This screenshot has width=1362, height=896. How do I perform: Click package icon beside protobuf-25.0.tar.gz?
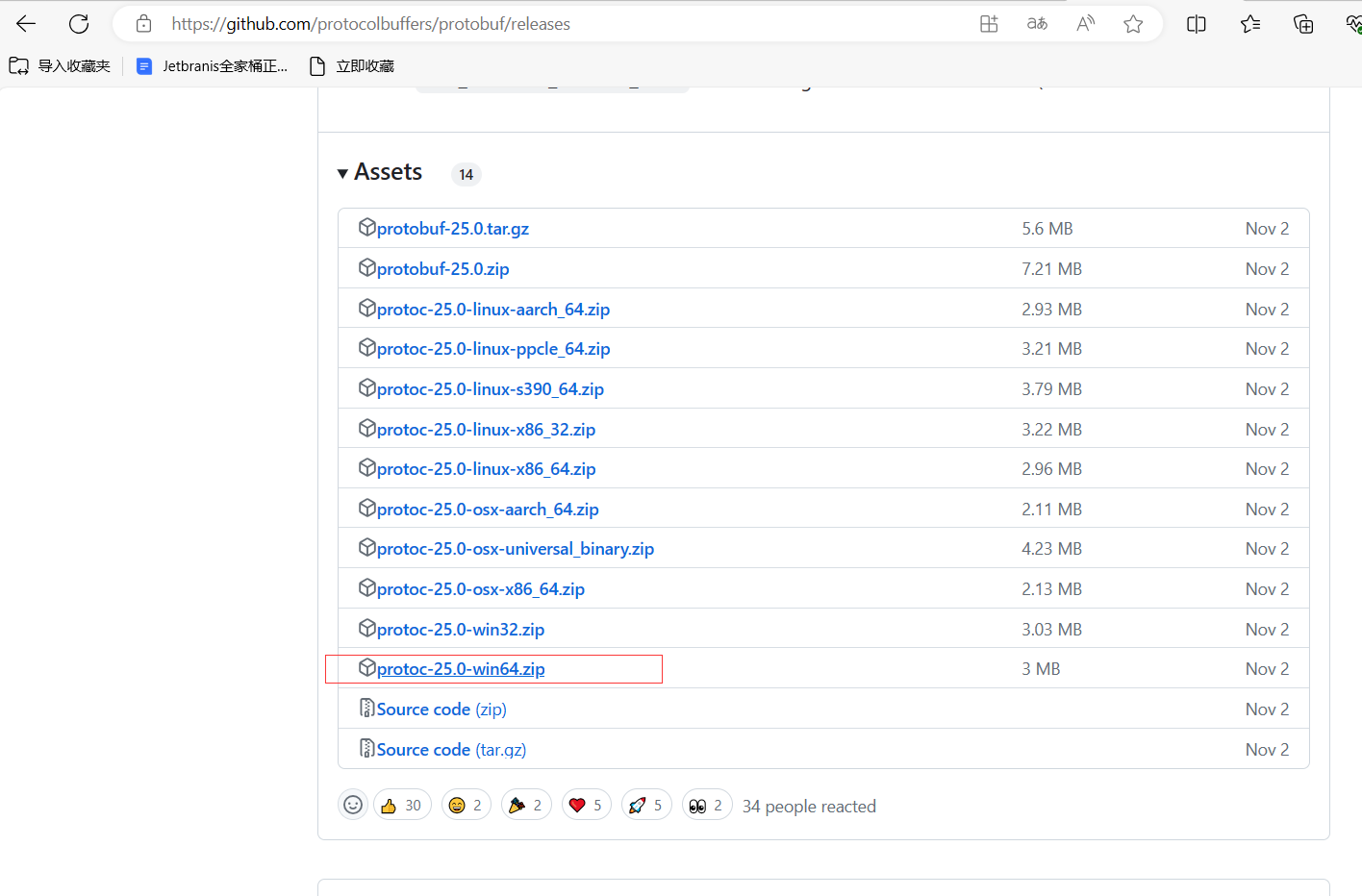pos(366,227)
